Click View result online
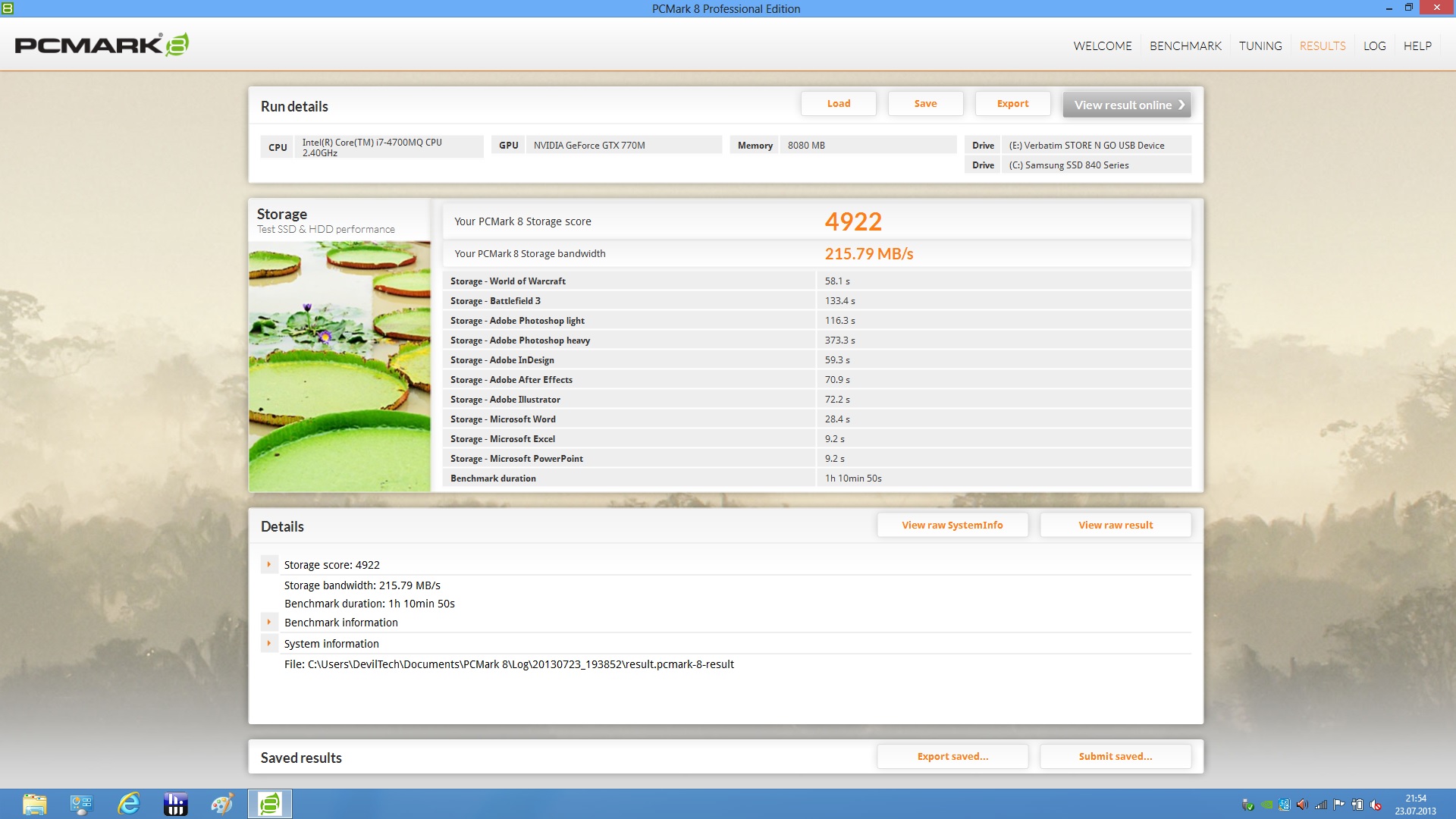Image resolution: width=1456 pixels, height=819 pixels. pyautogui.click(x=1127, y=105)
